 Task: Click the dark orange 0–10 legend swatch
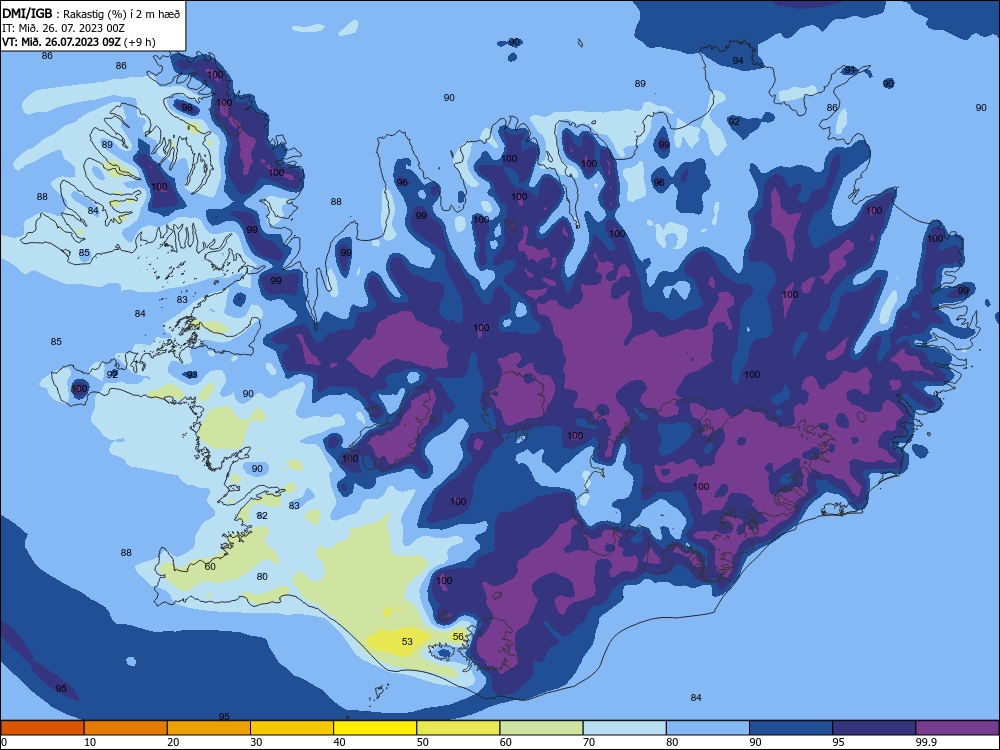point(42,728)
